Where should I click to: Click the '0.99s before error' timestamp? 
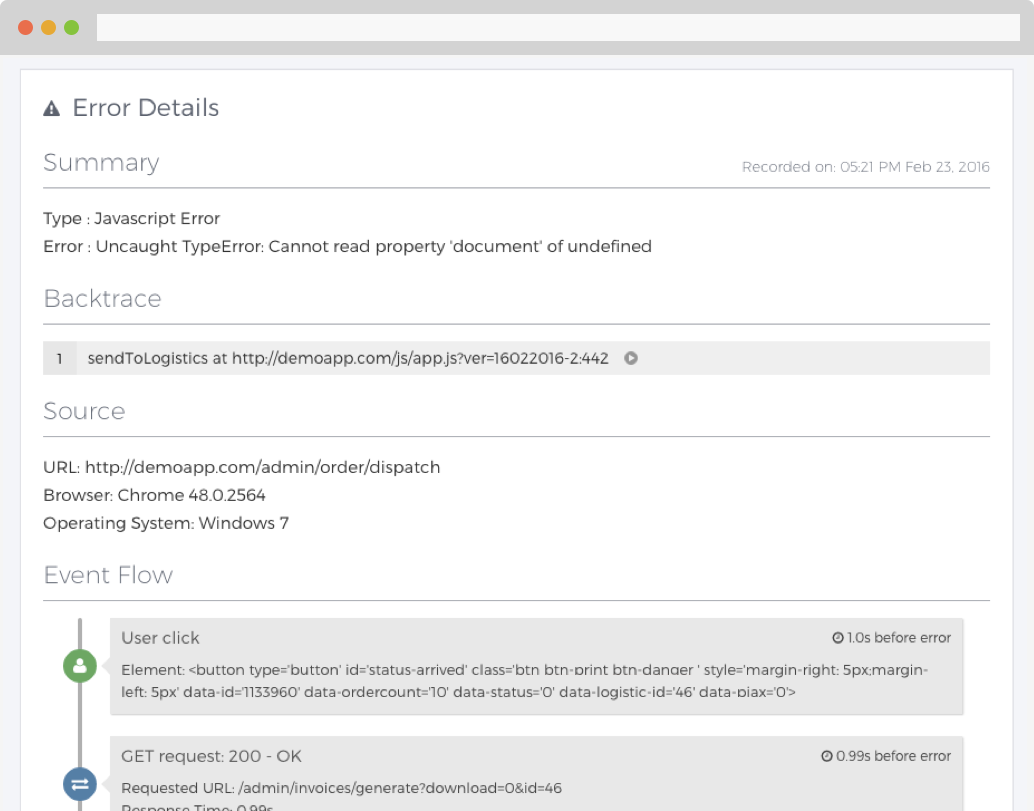point(894,756)
